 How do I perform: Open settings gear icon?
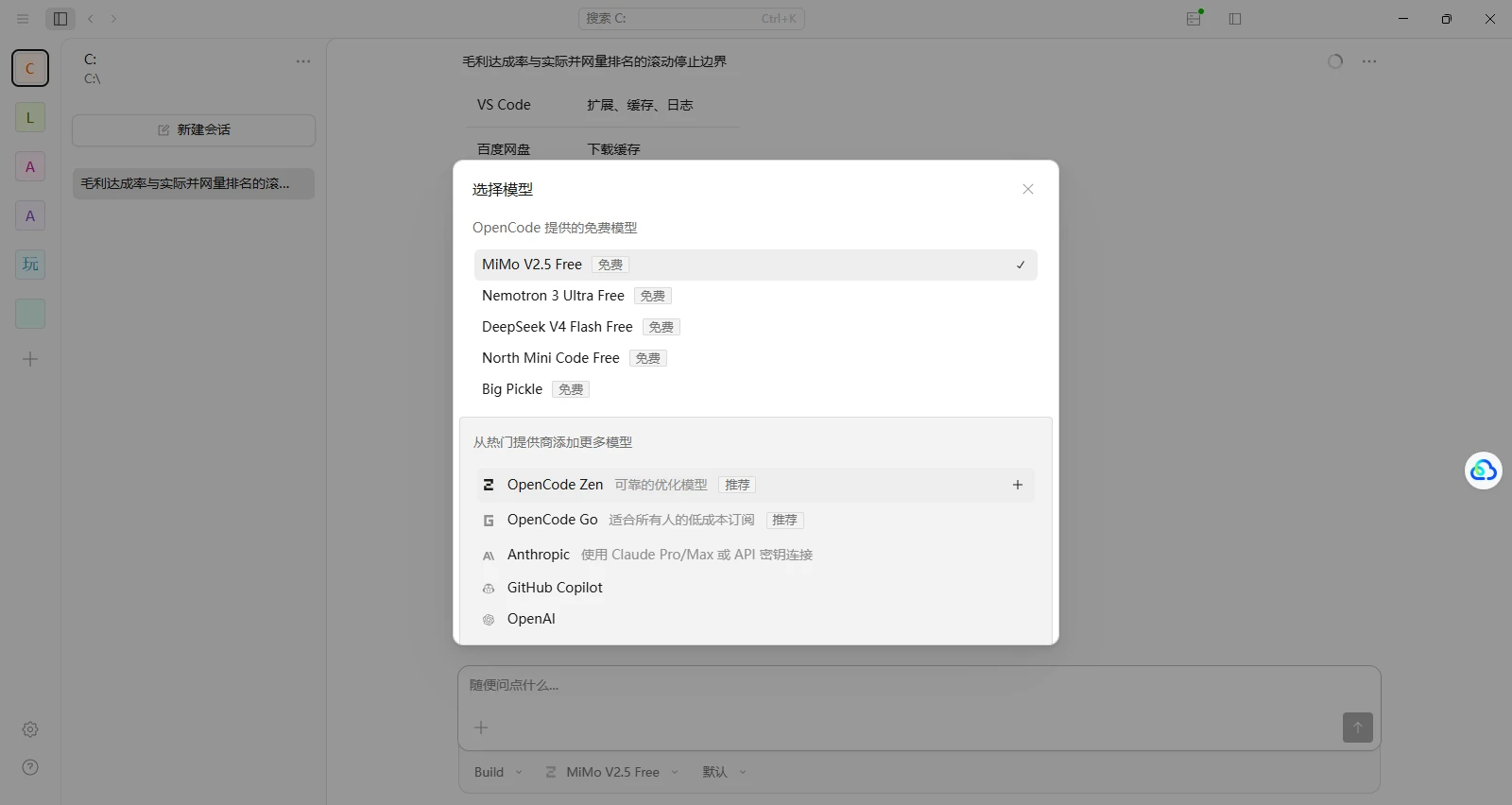coord(30,729)
